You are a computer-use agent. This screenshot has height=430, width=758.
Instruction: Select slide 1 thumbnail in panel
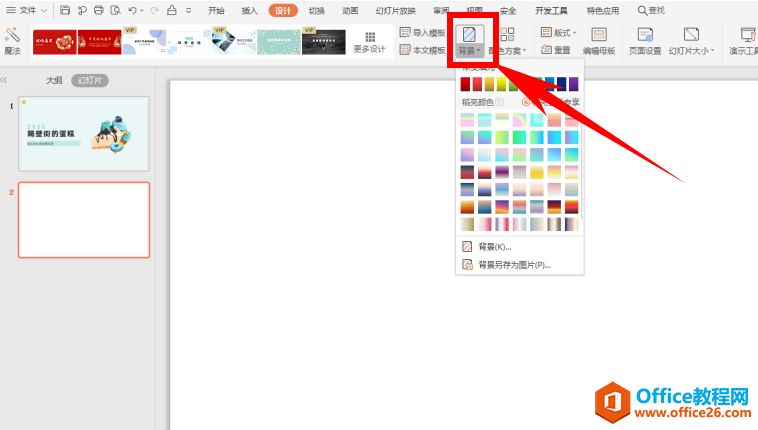(x=84, y=133)
